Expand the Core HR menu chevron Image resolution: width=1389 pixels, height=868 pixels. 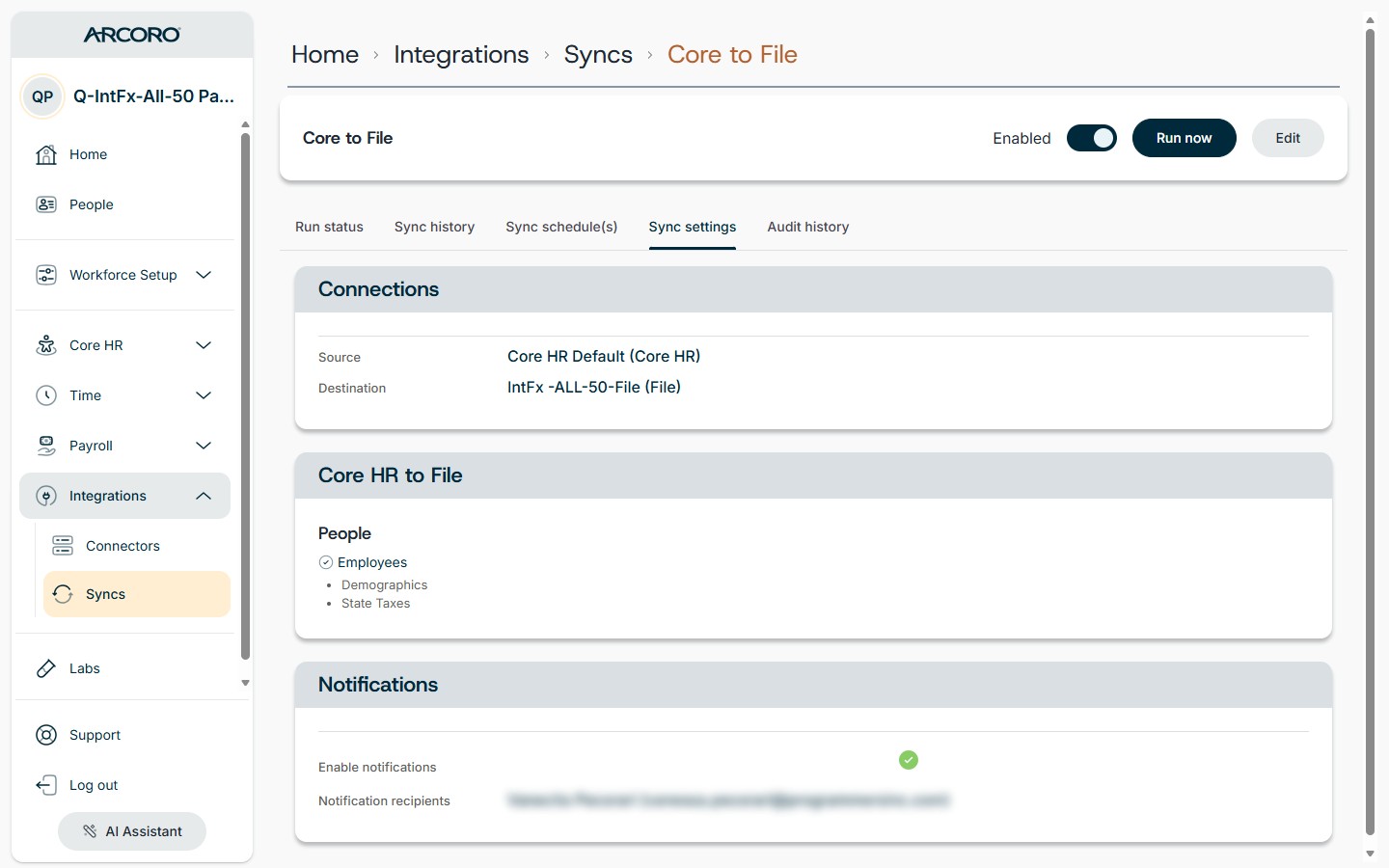click(x=204, y=345)
